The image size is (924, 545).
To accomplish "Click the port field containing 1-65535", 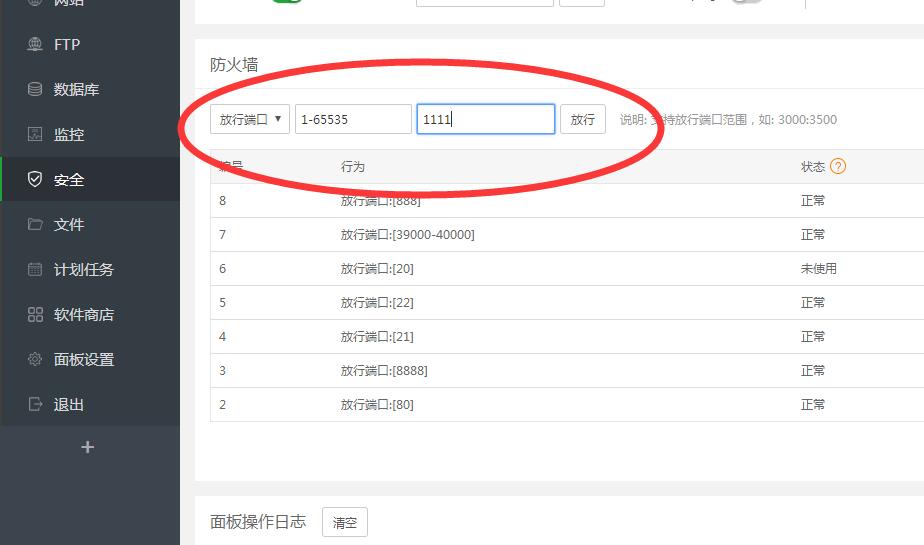I will tap(353, 119).
